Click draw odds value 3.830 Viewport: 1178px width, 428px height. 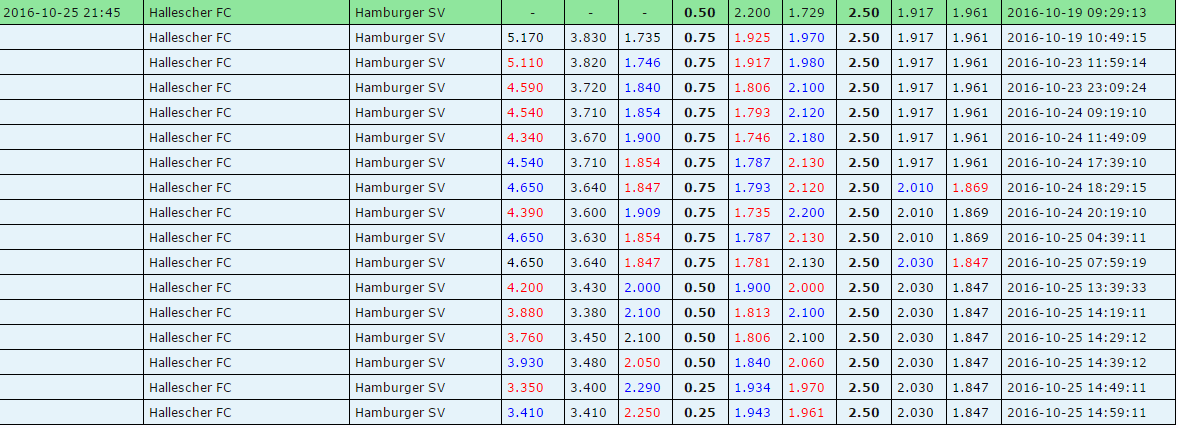[588, 38]
